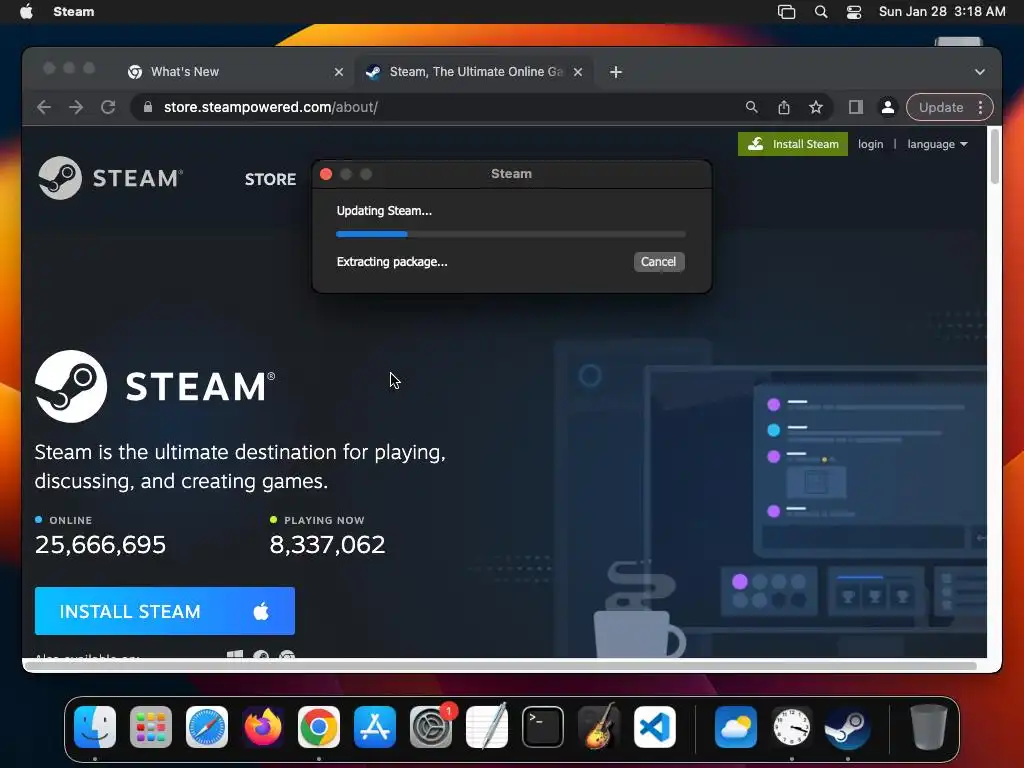
Task: Click the Steam logo in page header
Action: 110,178
